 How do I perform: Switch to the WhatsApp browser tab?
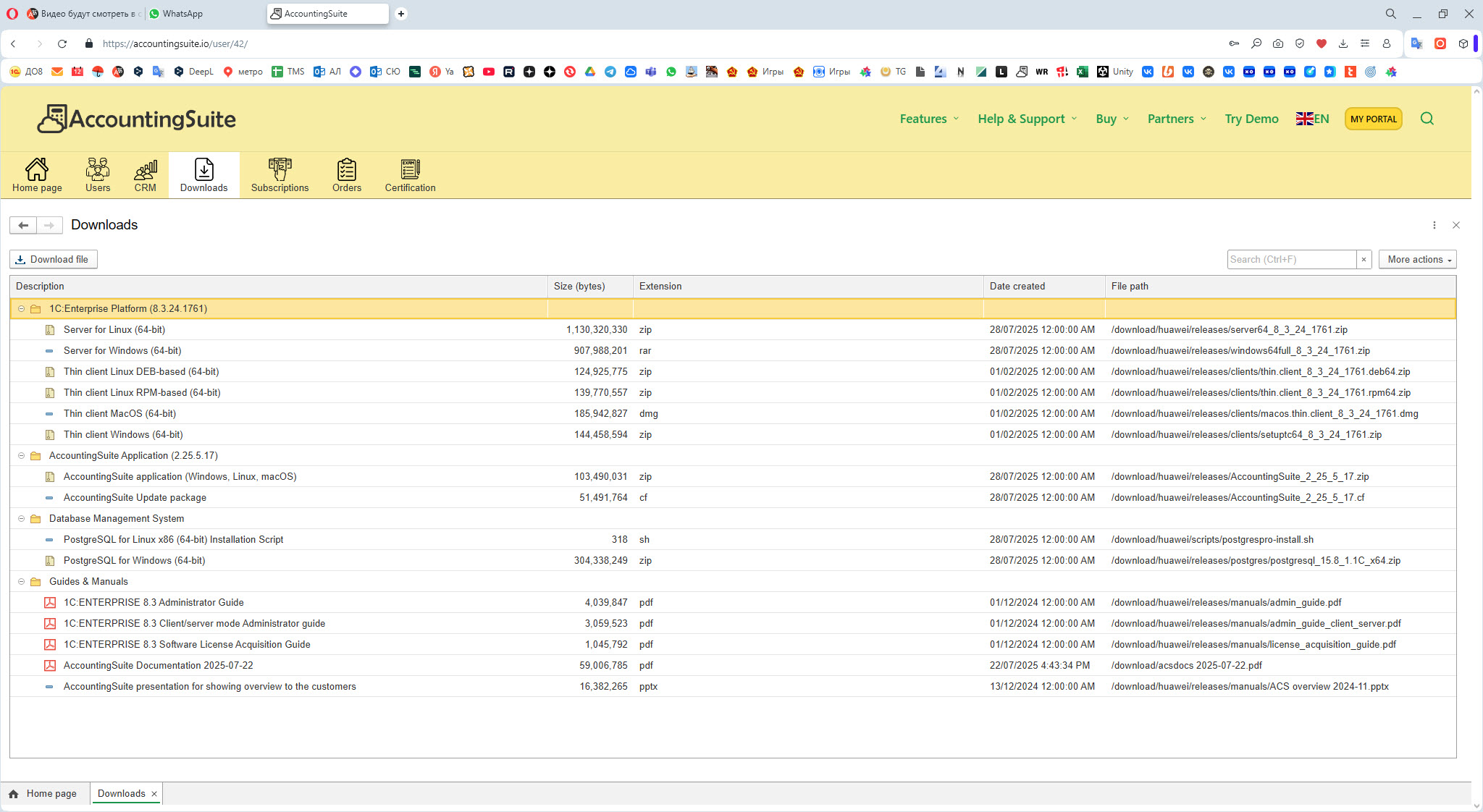[203, 14]
